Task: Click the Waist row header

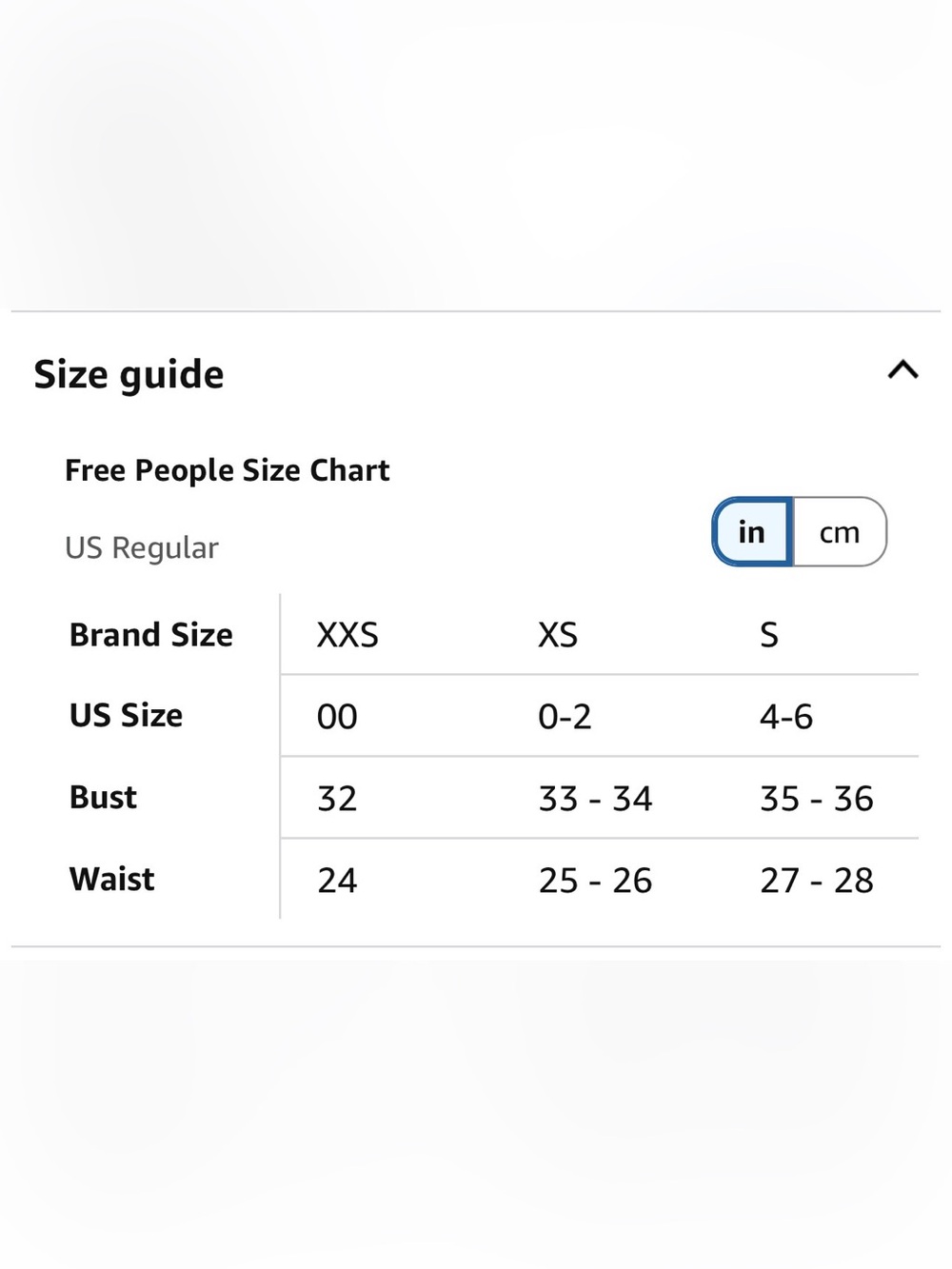Action: [111, 880]
